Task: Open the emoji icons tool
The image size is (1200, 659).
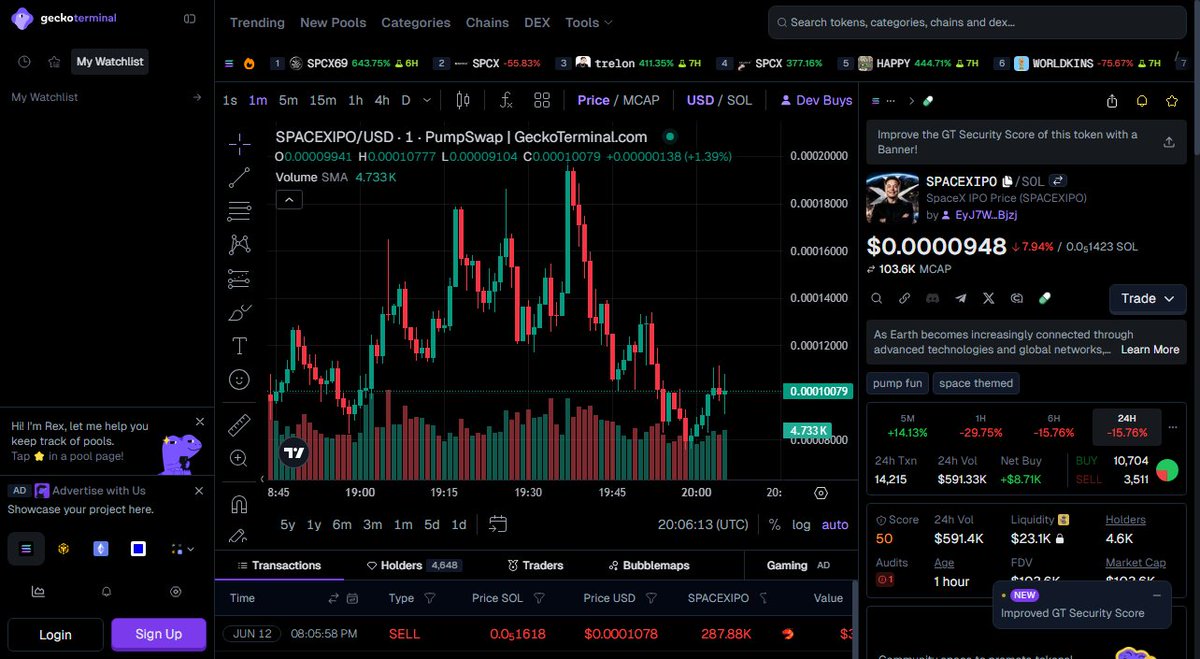Action: [x=239, y=380]
